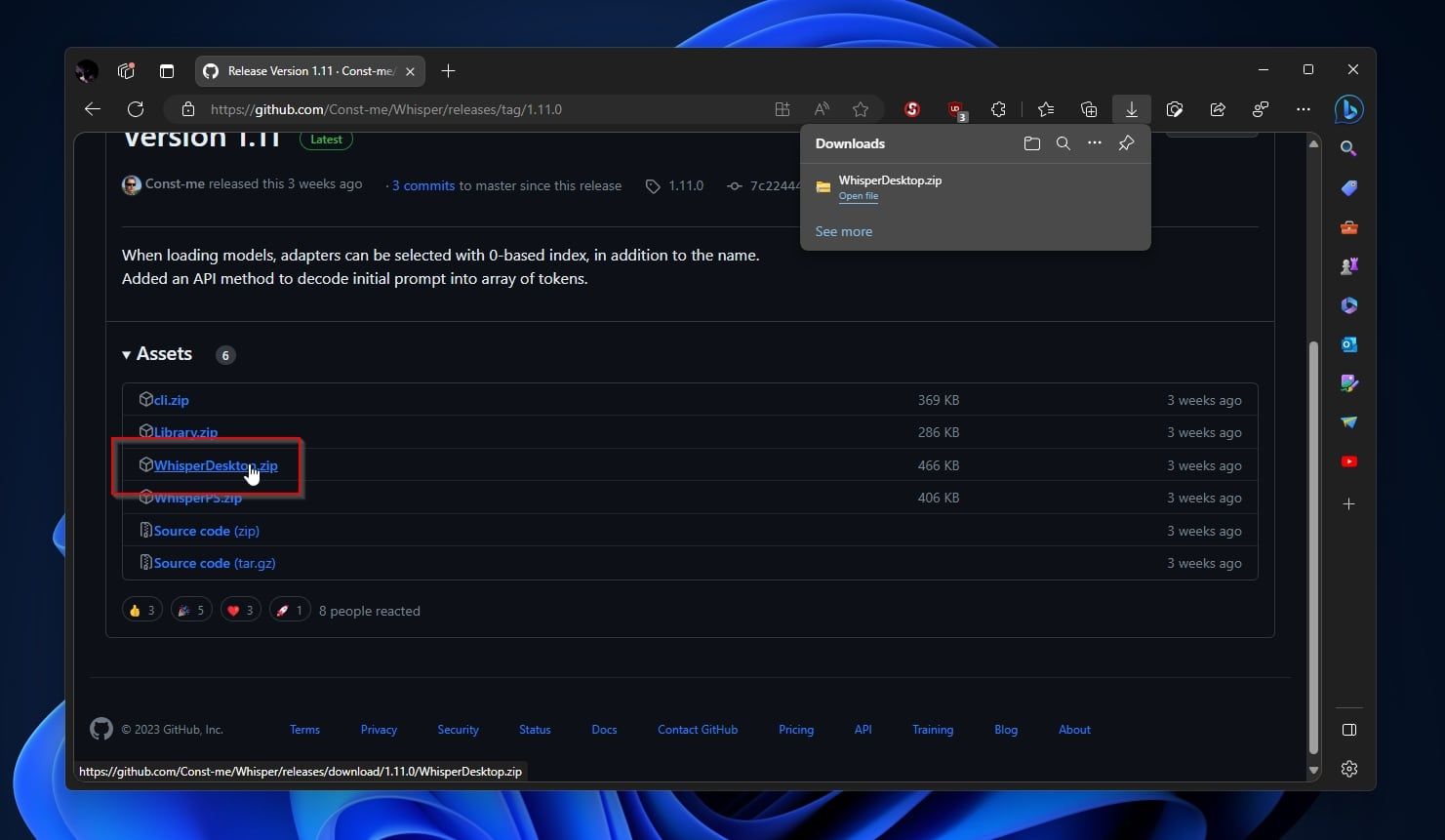Click the Share page icon
The height and width of the screenshot is (840, 1445).
1218,109
